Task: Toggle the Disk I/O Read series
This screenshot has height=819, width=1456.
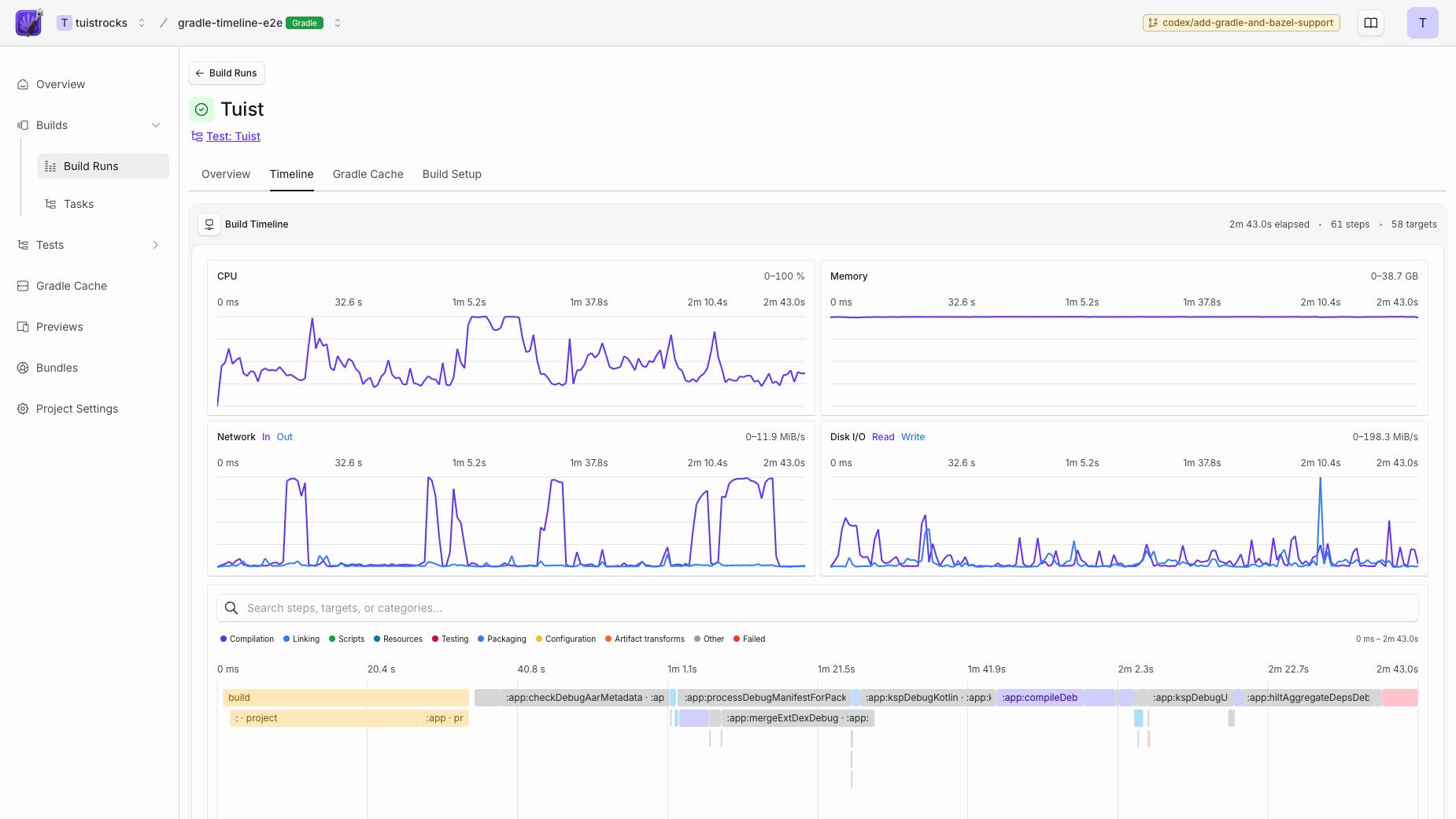Action: tap(883, 437)
